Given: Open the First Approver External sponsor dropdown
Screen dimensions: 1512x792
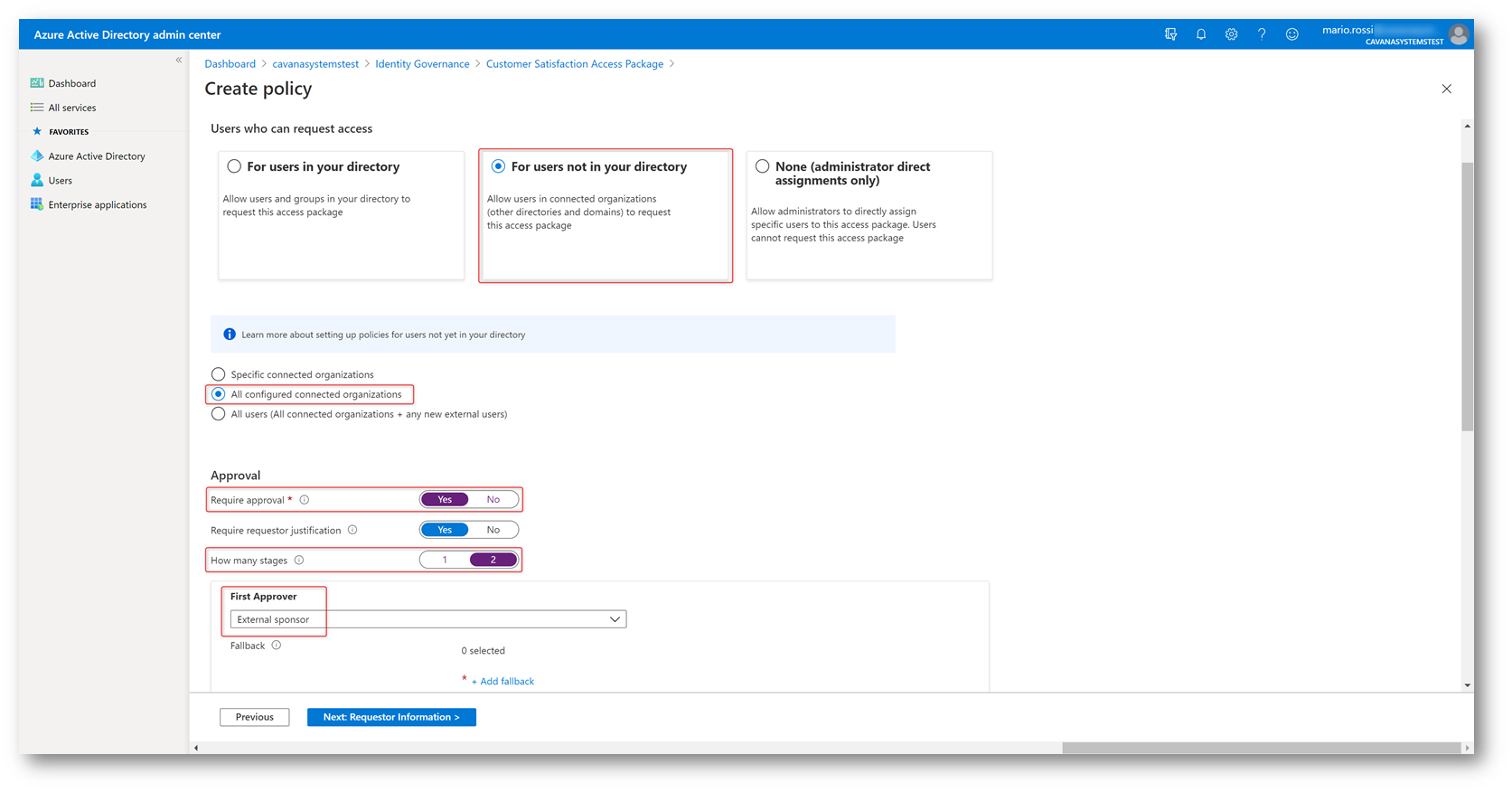Looking at the screenshot, I should 428,619.
